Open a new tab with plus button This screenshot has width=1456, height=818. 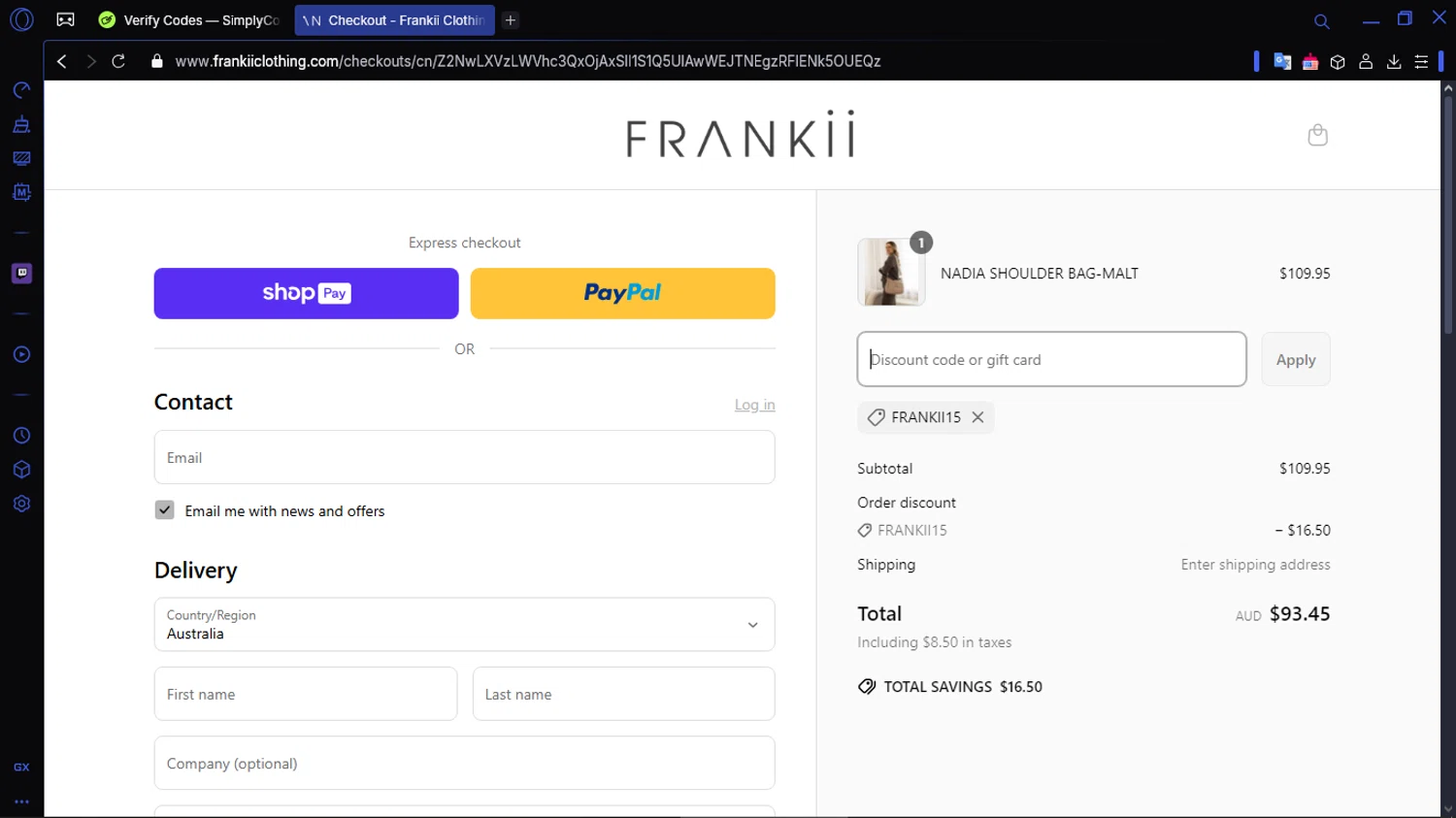click(x=511, y=19)
